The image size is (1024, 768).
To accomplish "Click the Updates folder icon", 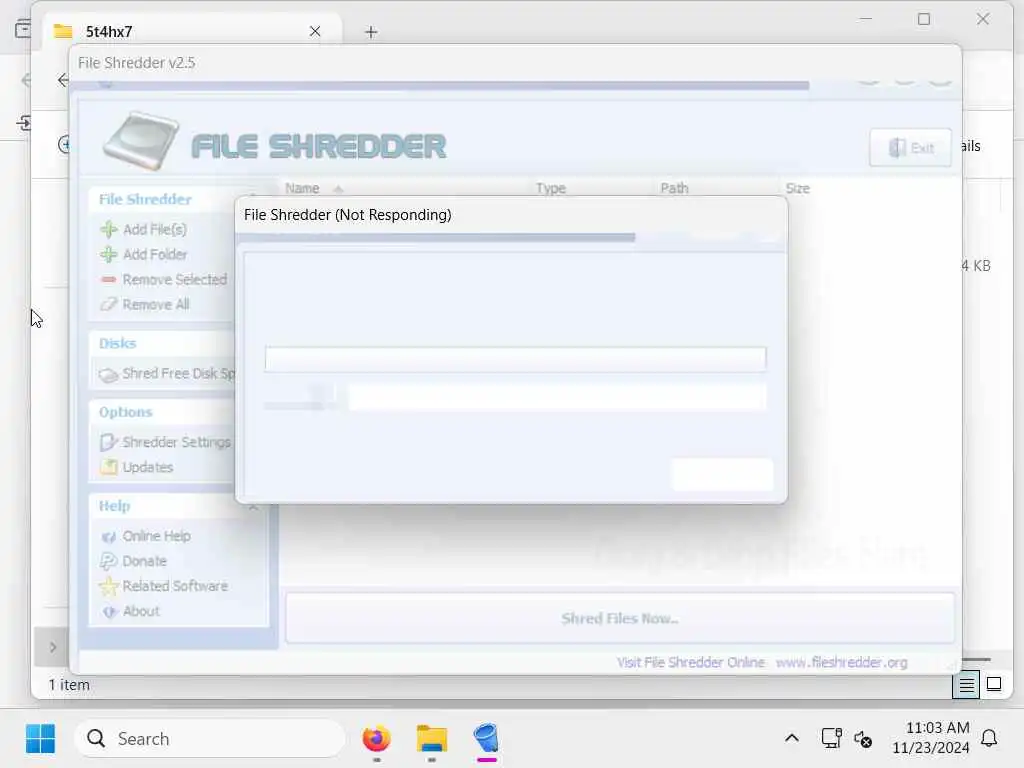I will tap(108, 467).
